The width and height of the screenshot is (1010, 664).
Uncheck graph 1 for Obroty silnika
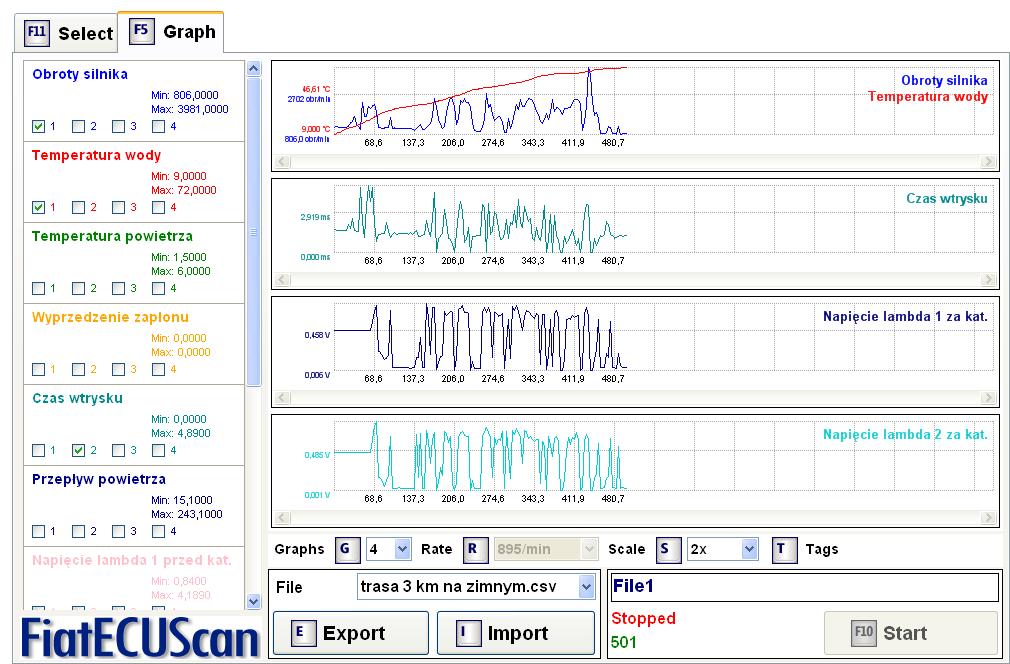(39, 126)
